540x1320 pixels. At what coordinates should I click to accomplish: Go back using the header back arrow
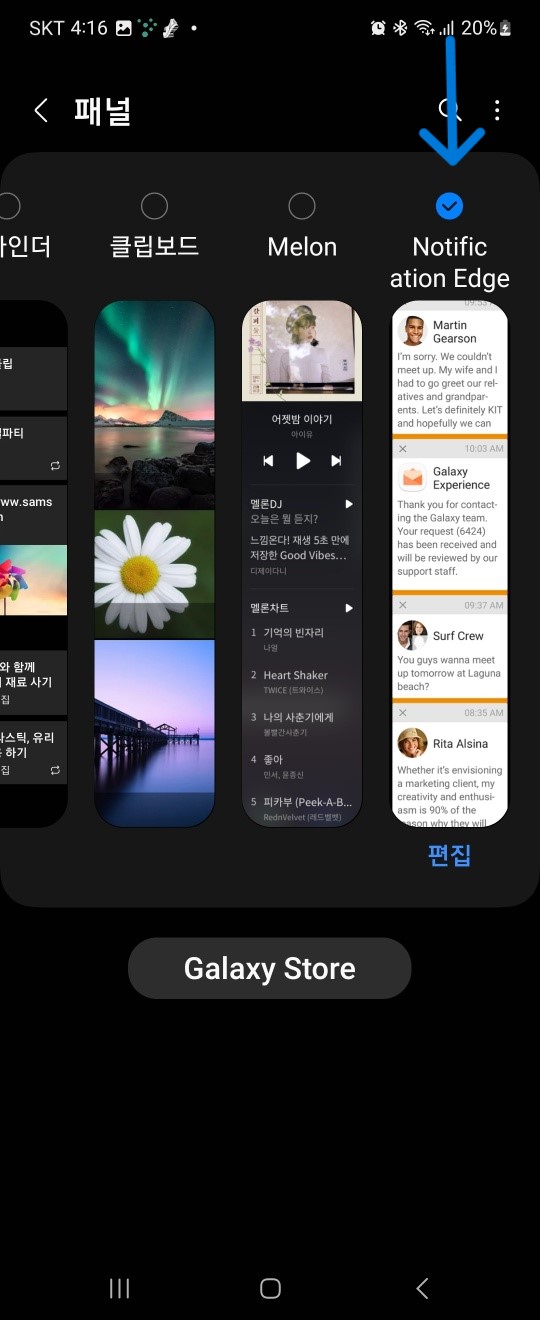[41, 110]
